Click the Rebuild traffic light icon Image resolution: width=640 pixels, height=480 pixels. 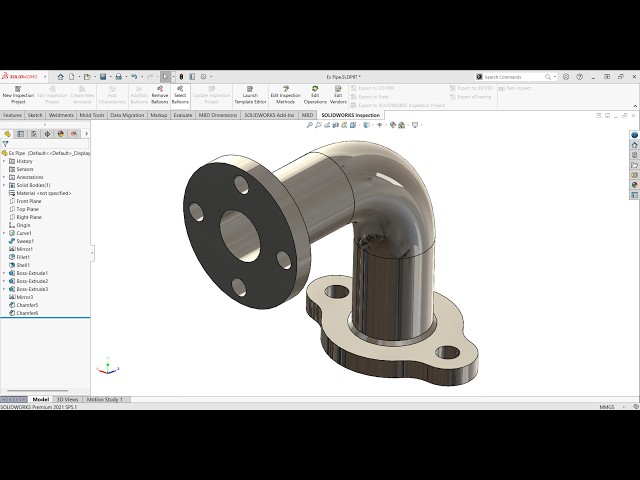click(x=181, y=77)
